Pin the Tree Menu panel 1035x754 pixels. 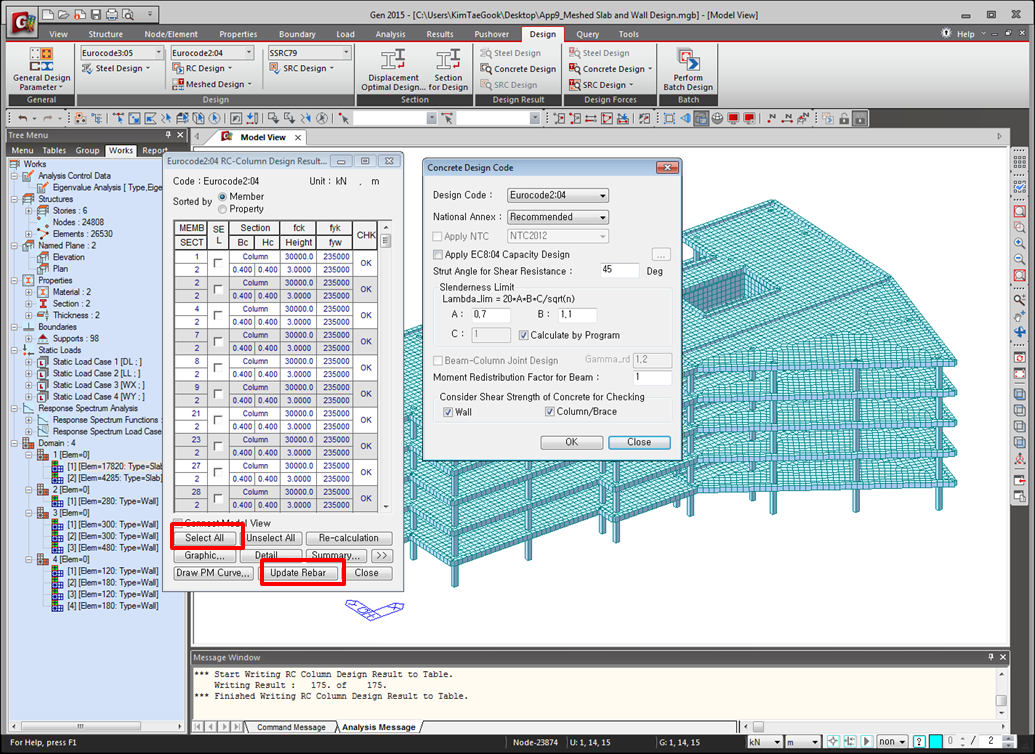[168, 135]
